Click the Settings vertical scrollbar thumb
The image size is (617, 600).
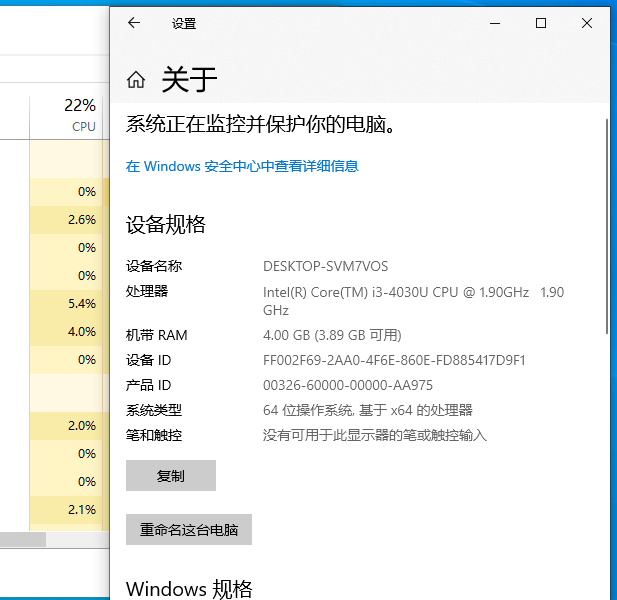point(607,226)
